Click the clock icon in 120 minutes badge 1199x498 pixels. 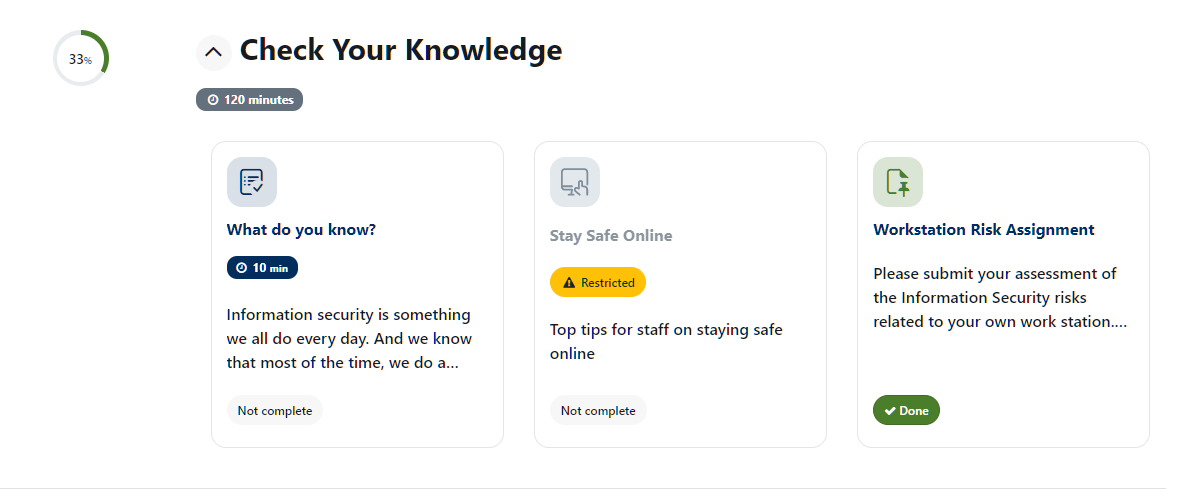pos(213,100)
